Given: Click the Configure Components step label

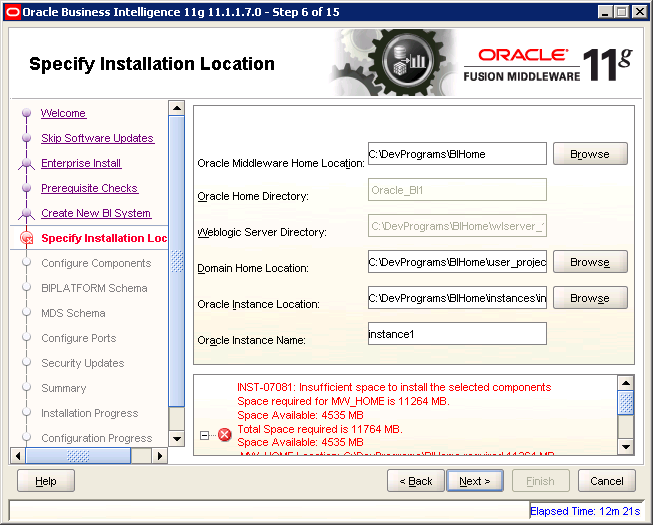Looking at the screenshot, I should click(96, 263).
